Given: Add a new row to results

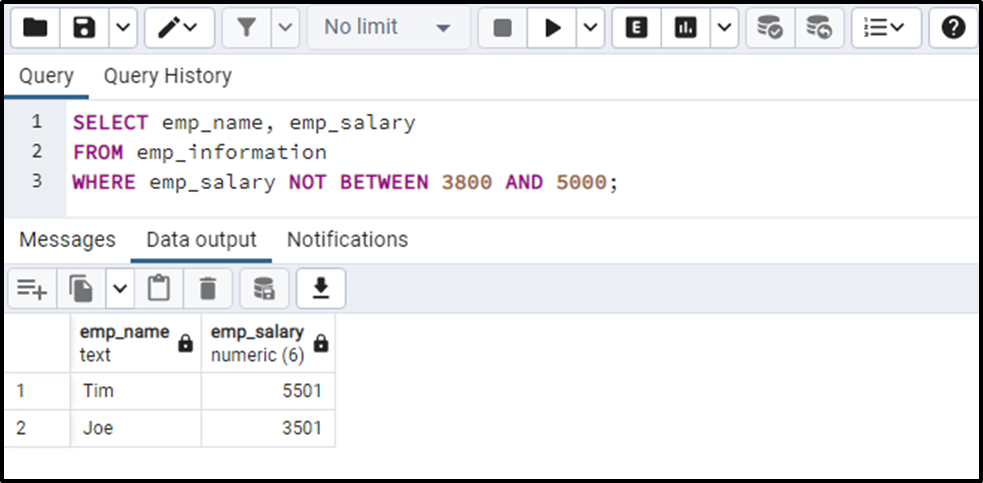Looking at the screenshot, I should click(x=31, y=289).
